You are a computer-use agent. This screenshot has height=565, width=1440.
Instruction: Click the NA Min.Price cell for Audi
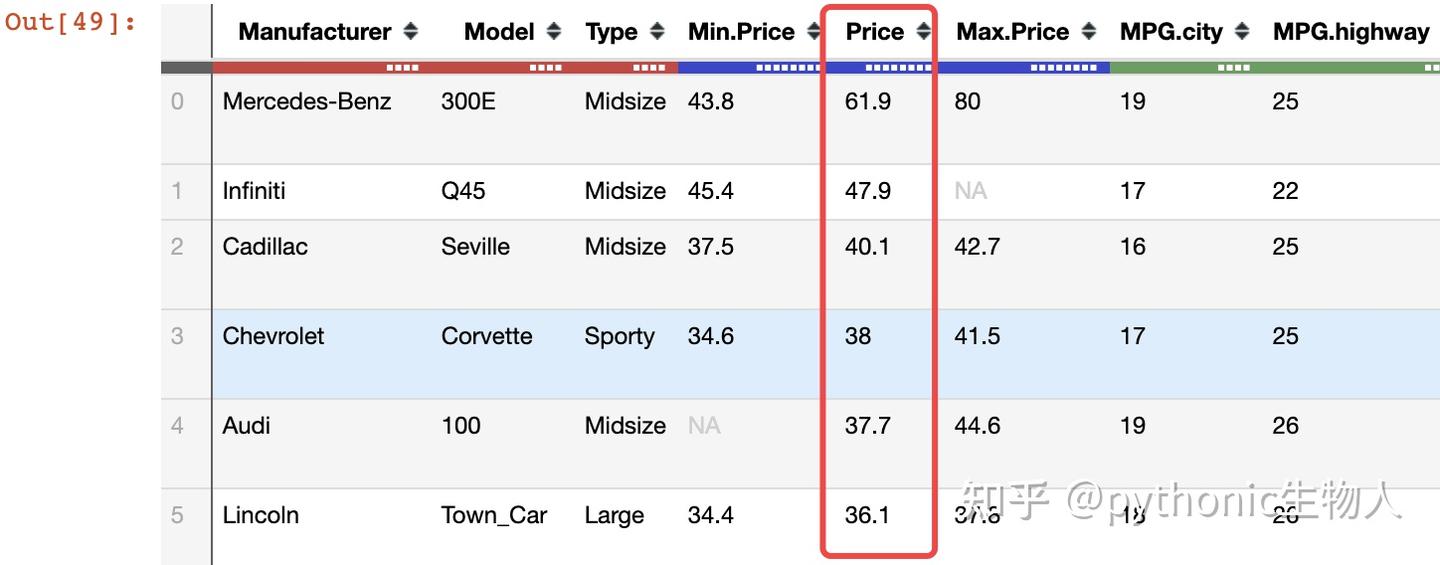point(704,426)
